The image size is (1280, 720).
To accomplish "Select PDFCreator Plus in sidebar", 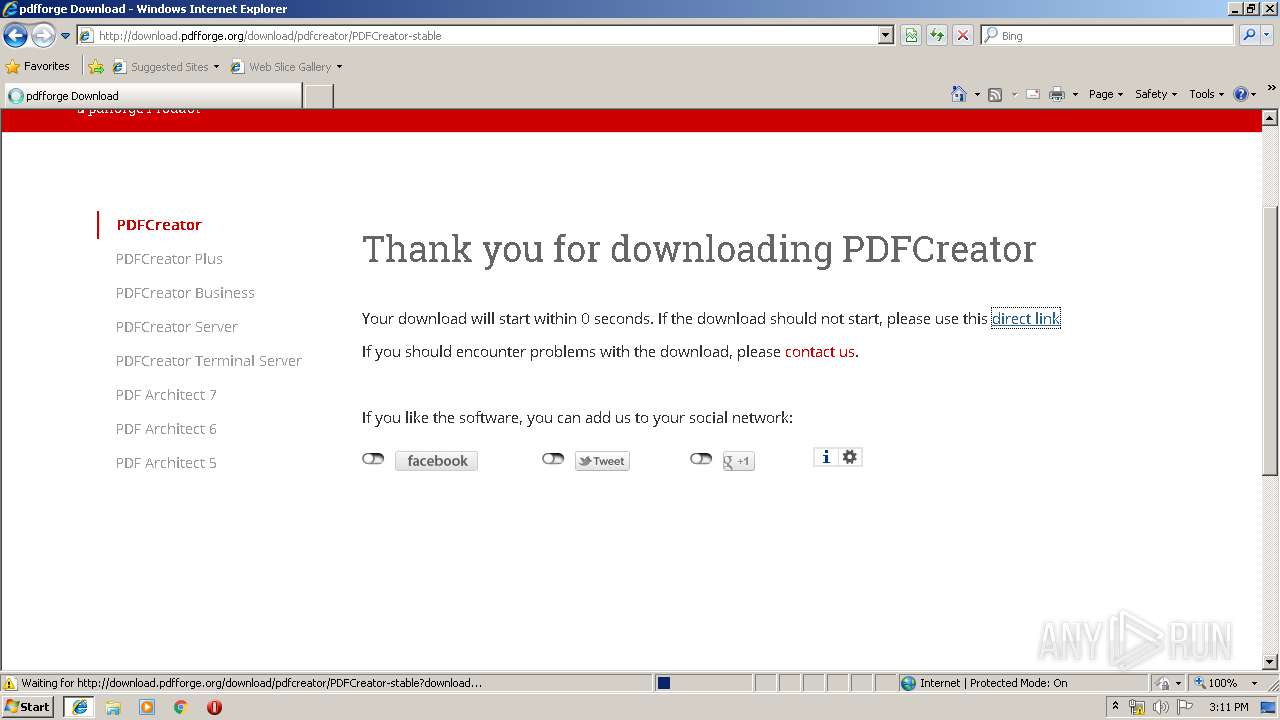I will pyautogui.click(x=169, y=259).
